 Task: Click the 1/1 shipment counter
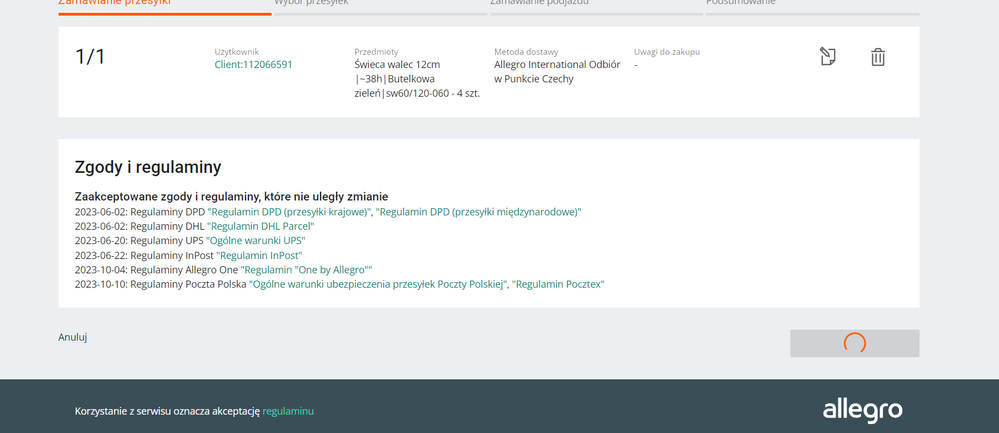pos(90,57)
